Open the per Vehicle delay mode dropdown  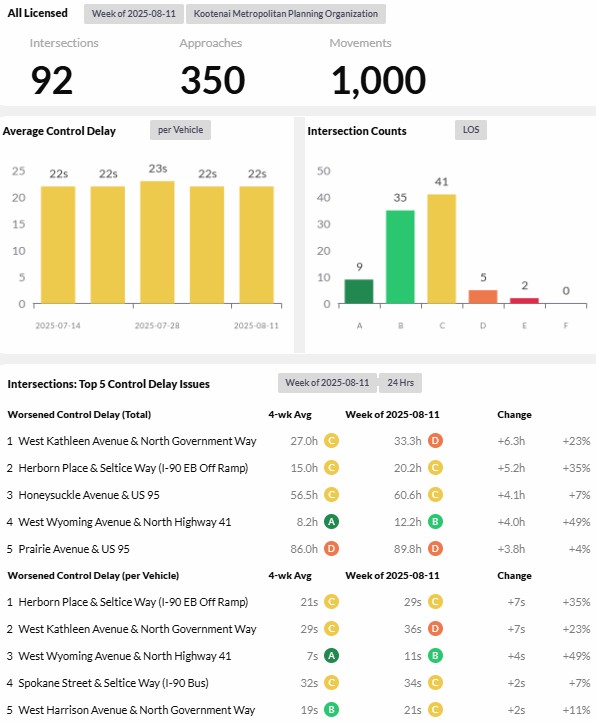pos(180,130)
